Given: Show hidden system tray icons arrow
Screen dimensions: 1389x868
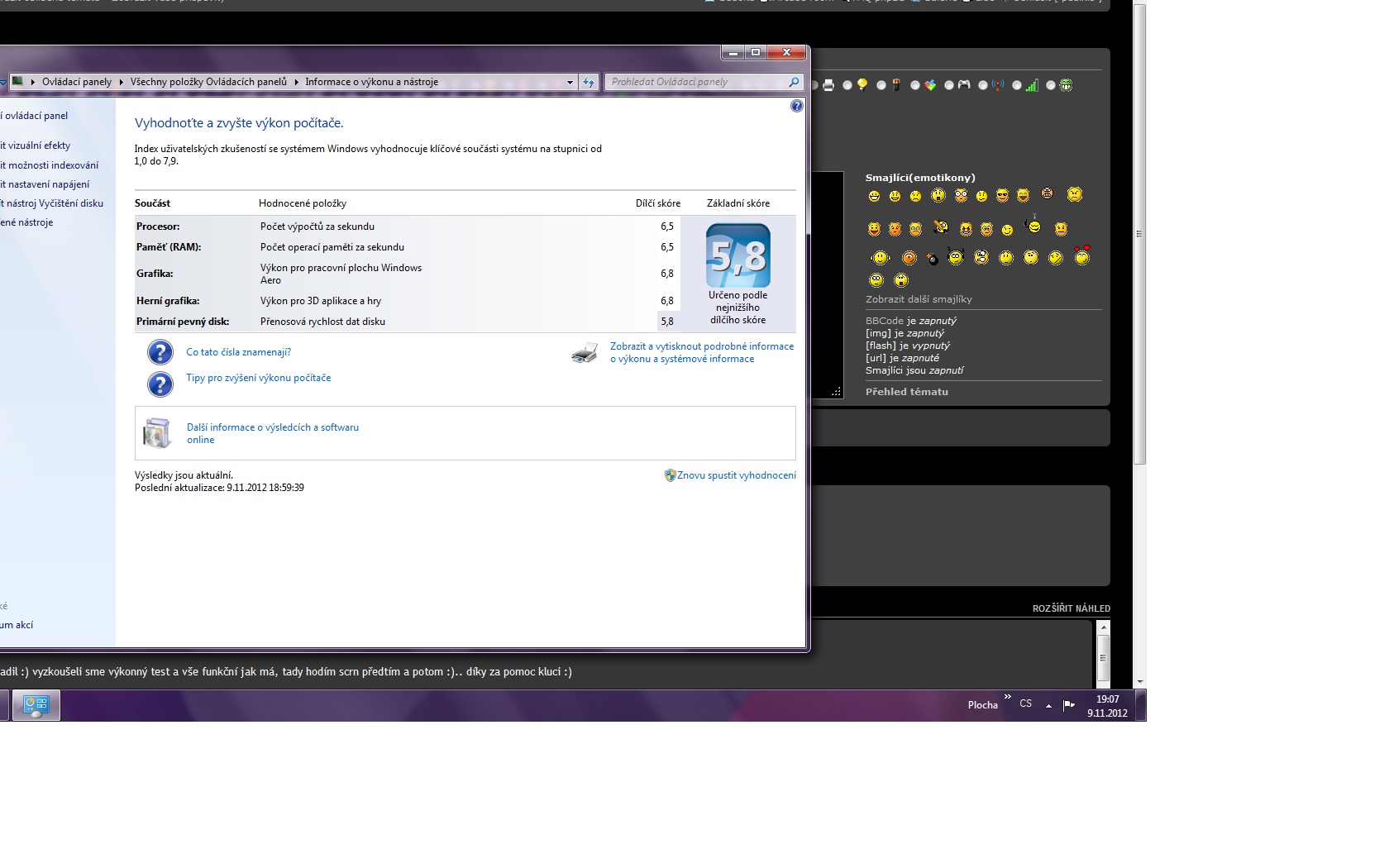Looking at the screenshot, I should point(1048,705).
